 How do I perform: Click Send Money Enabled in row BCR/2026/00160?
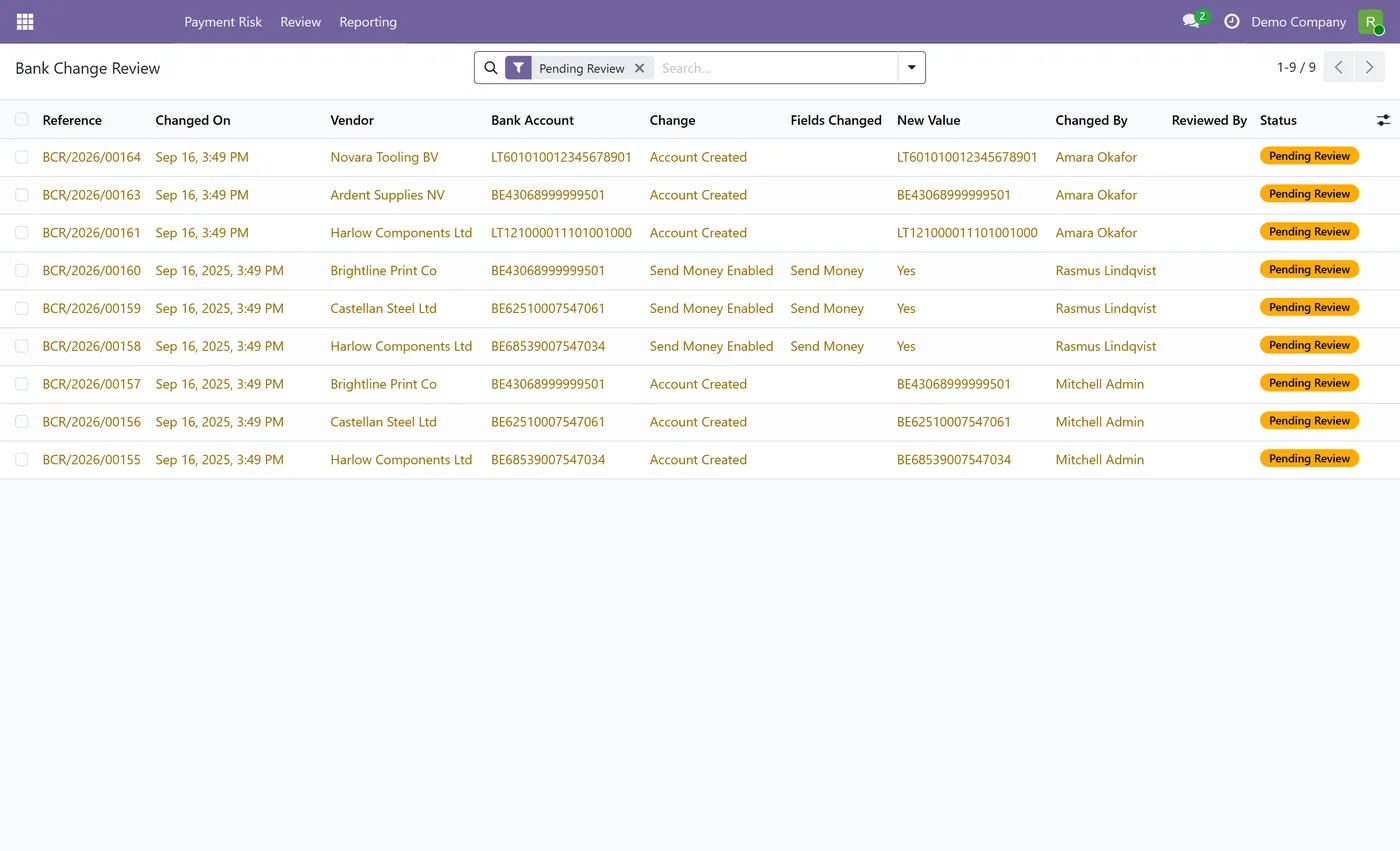tap(711, 271)
